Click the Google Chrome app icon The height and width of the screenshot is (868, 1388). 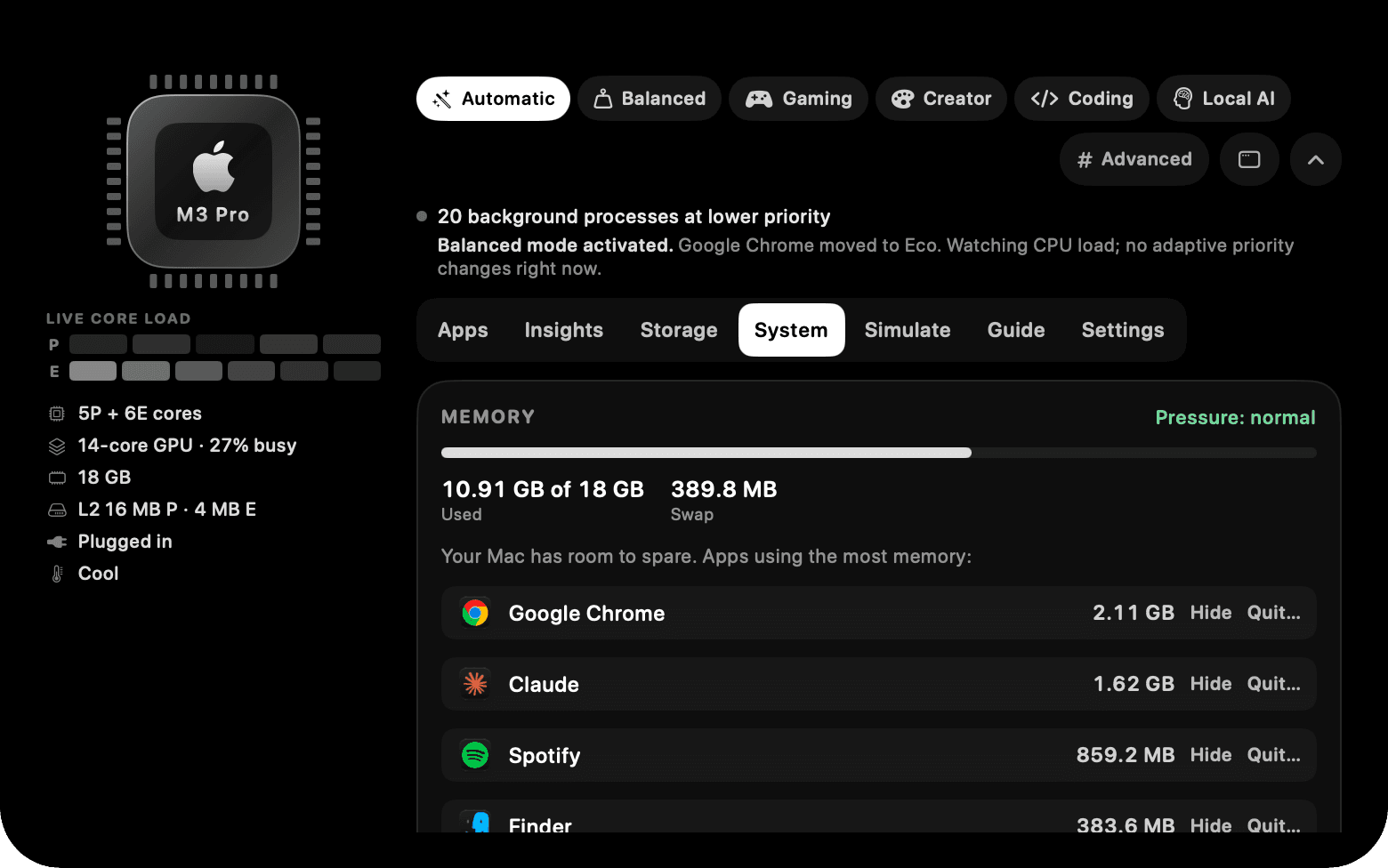pyautogui.click(x=475, y=613)
